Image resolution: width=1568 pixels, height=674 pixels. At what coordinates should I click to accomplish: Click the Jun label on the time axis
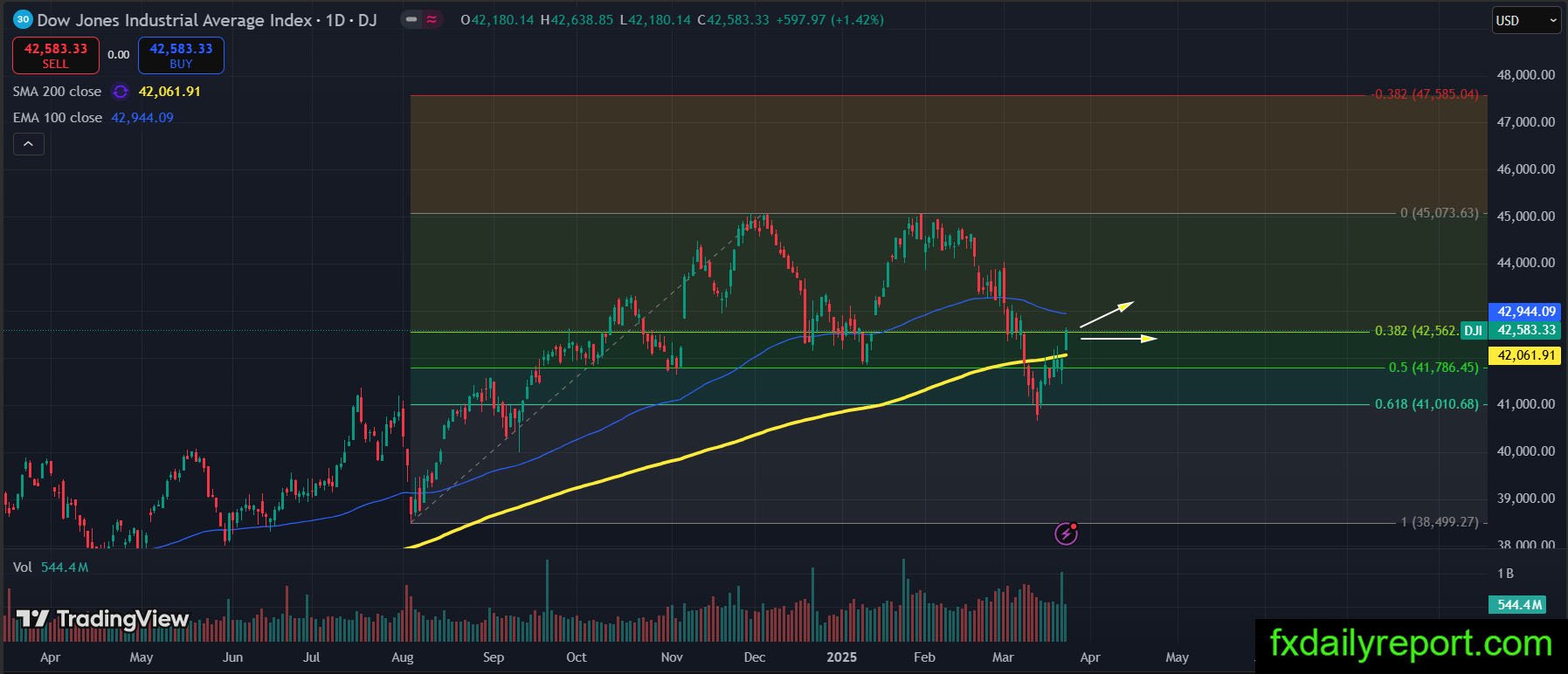click(x=232, y=657)
